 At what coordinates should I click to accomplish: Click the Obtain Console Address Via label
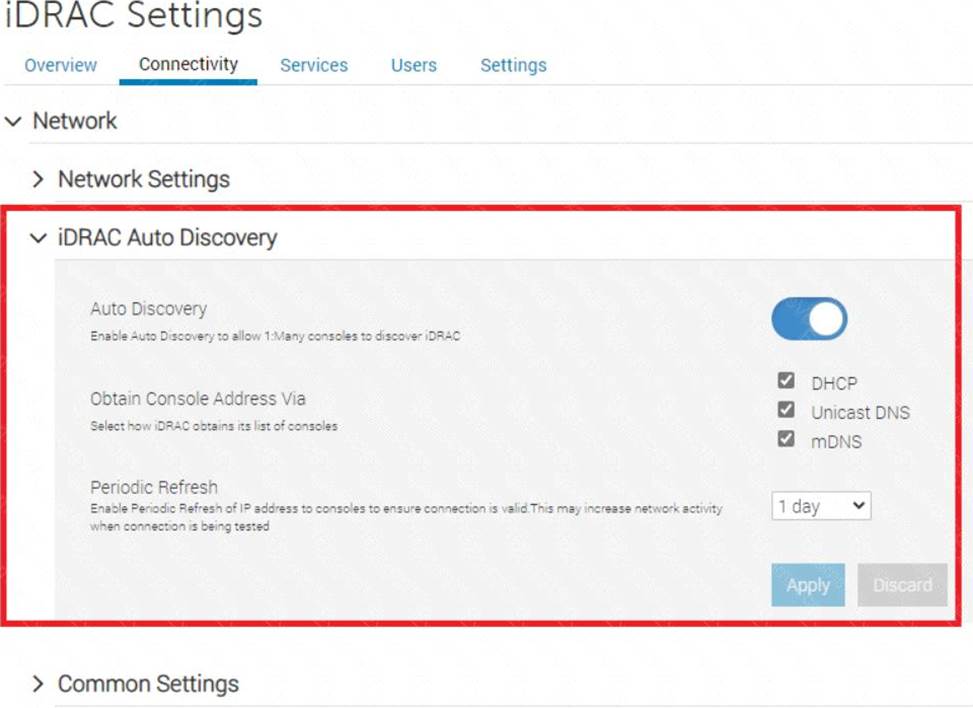[198, 398]
